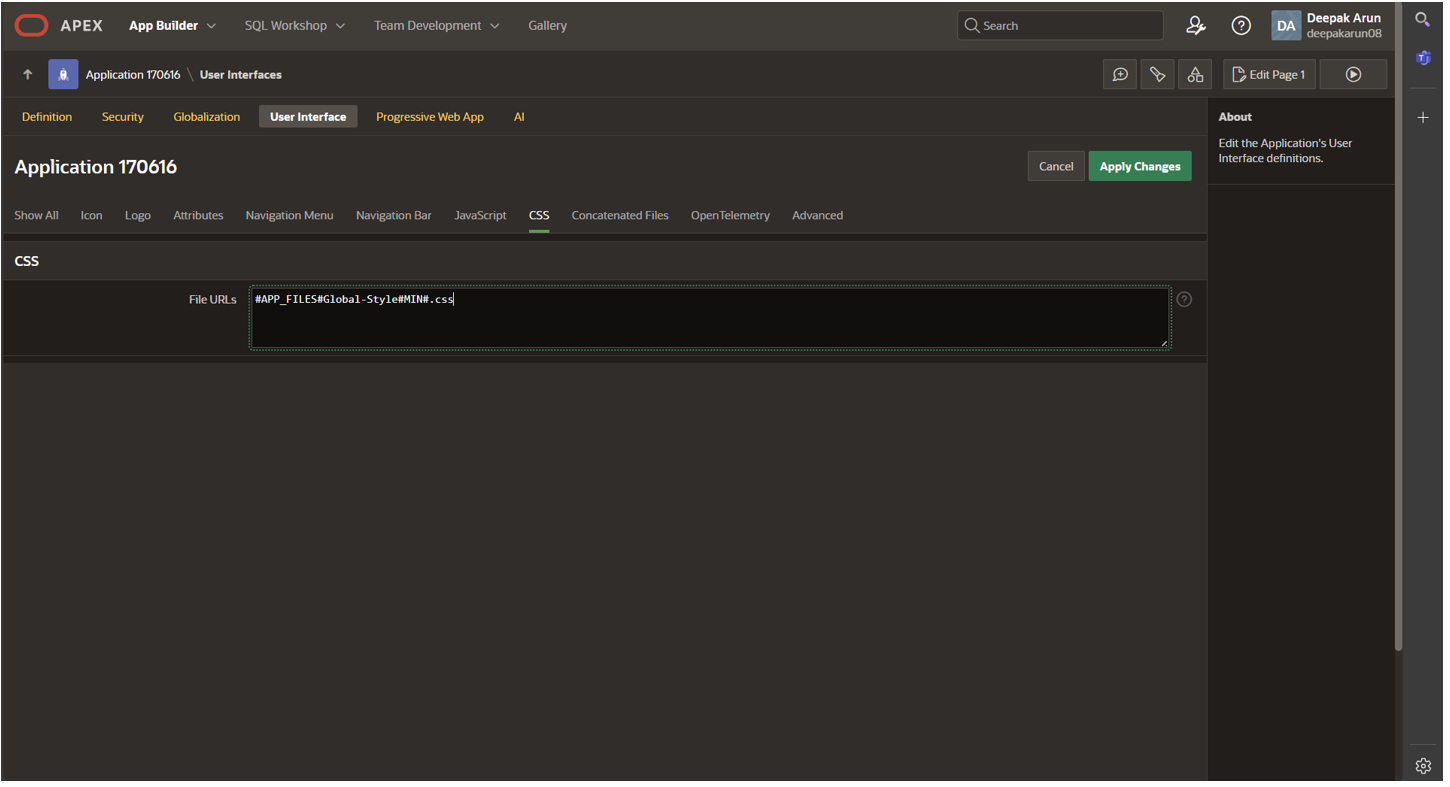This screenshot has height=787, width=1450.
Task: Click the Add Comment speech bubble icon
Action: (x=1120, y=75)
